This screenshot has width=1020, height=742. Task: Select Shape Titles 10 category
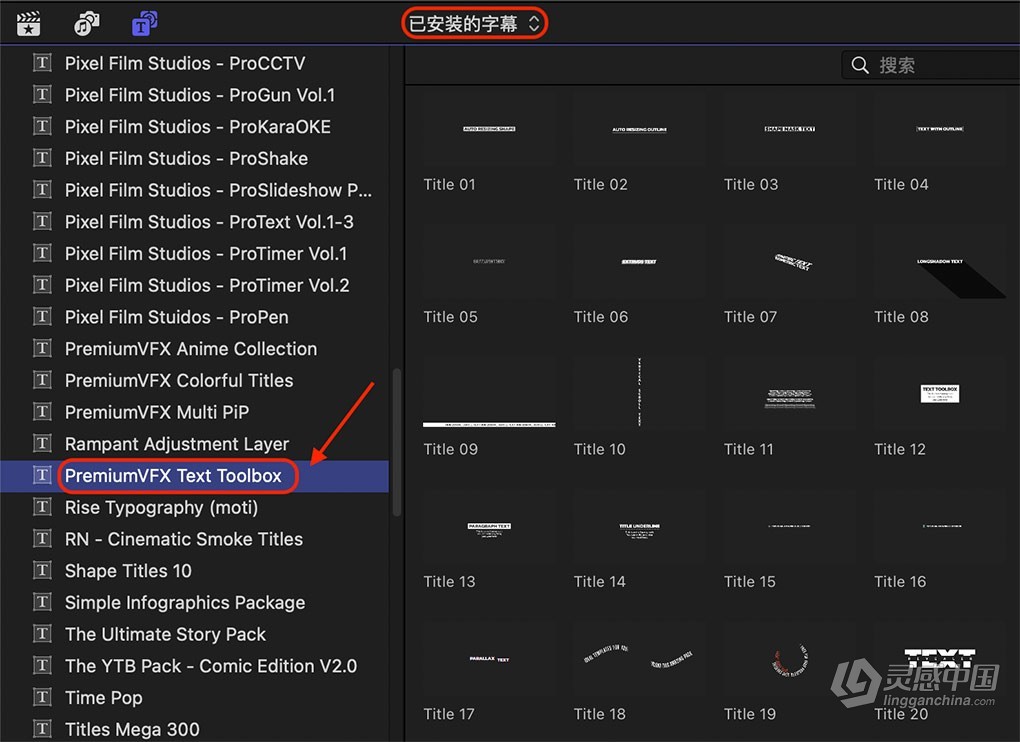point(195,571)
